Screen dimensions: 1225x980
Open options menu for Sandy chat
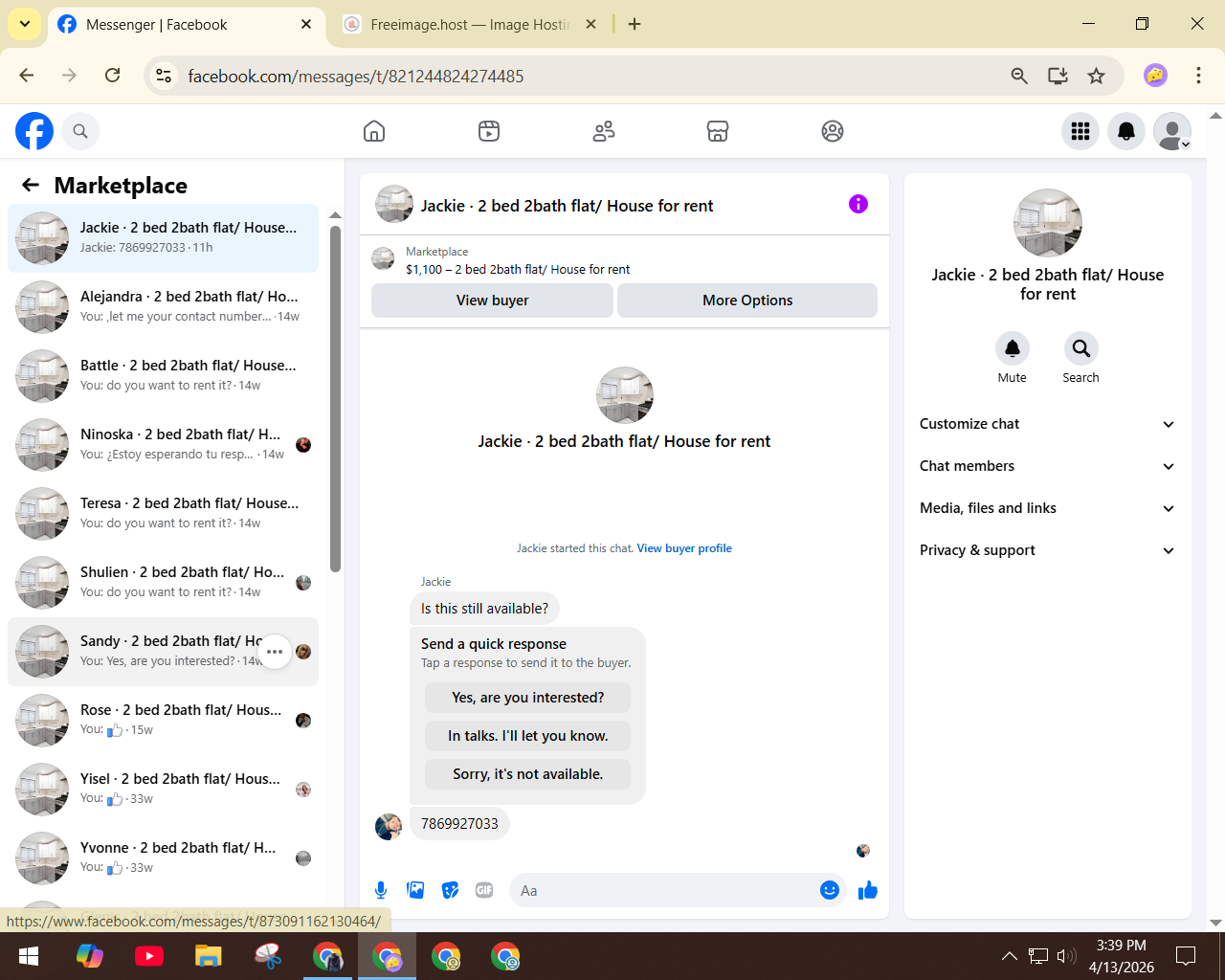[x=275, y=652]
